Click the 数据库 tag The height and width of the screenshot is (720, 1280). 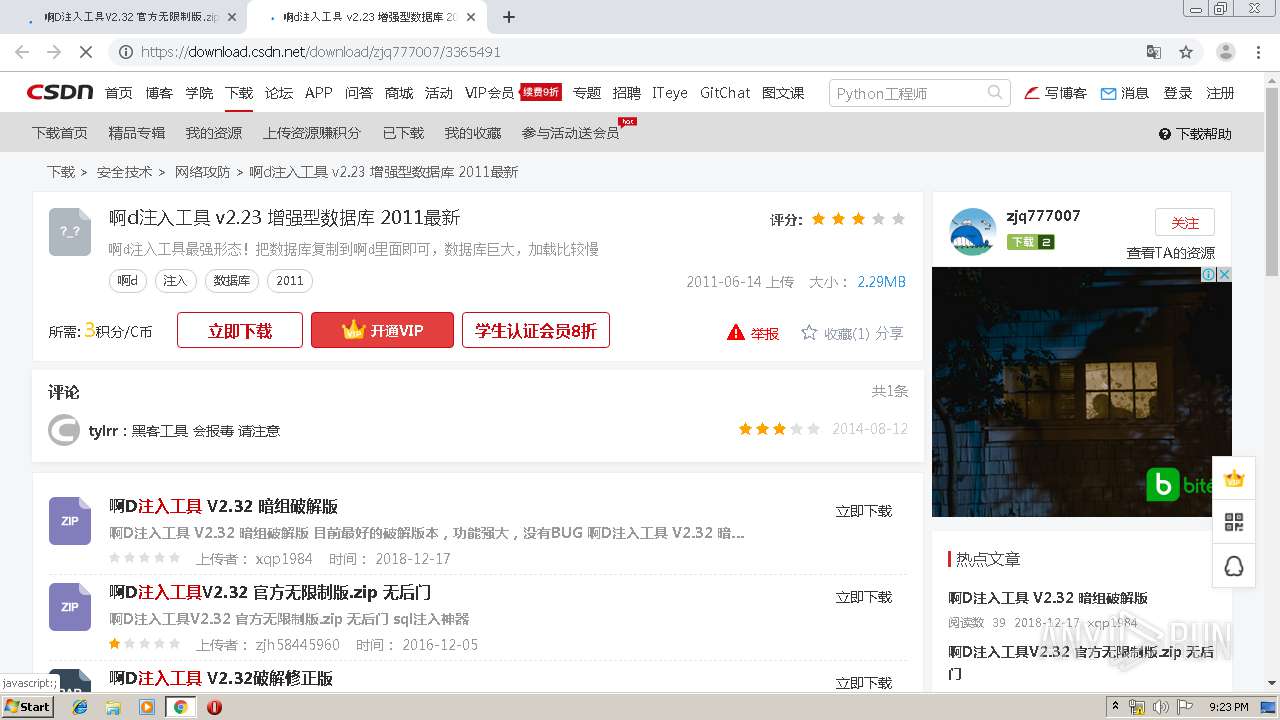[232, 281]
